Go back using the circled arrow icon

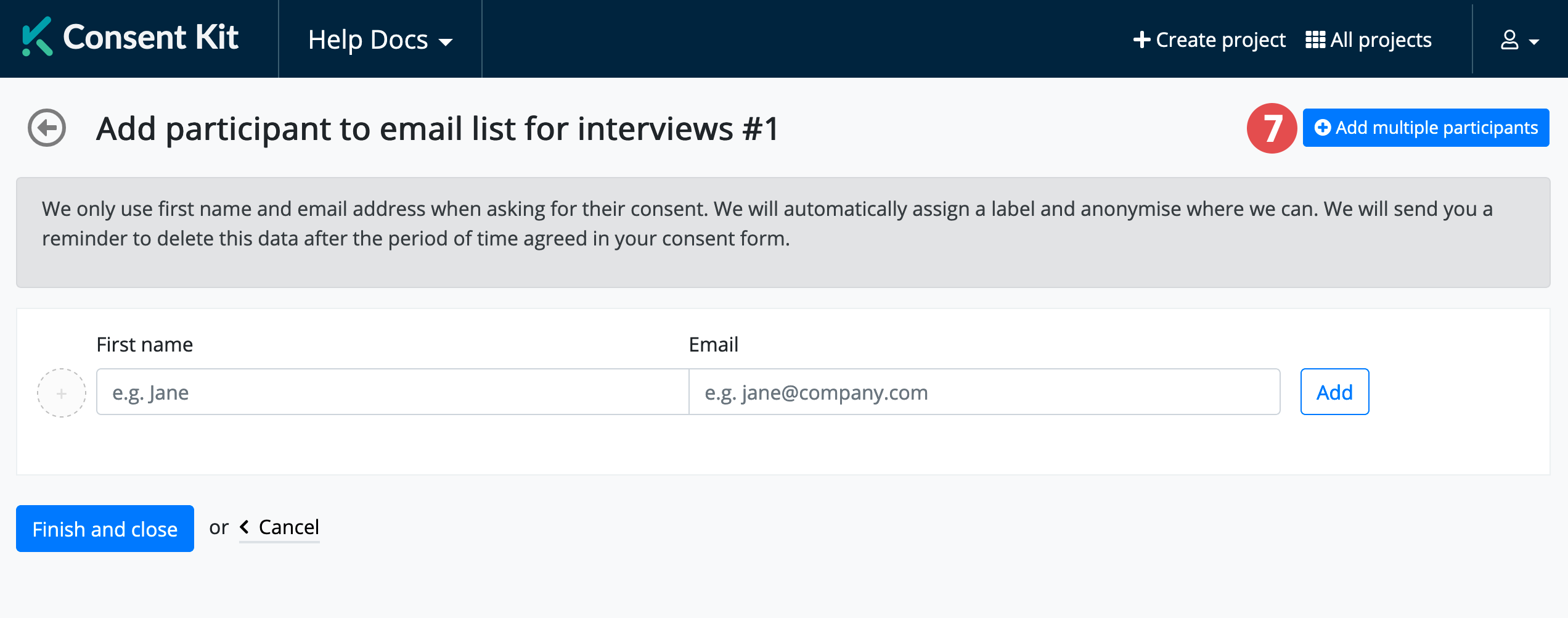(x=47, y=128)
